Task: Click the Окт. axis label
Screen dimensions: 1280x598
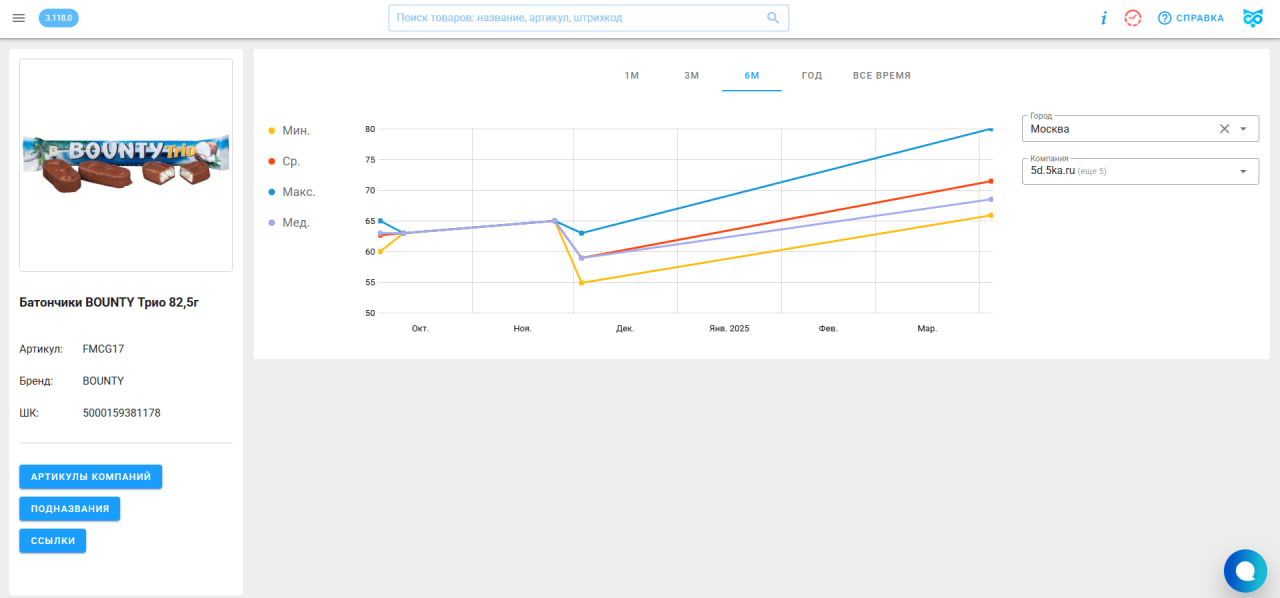Action: tap(420, 329)
